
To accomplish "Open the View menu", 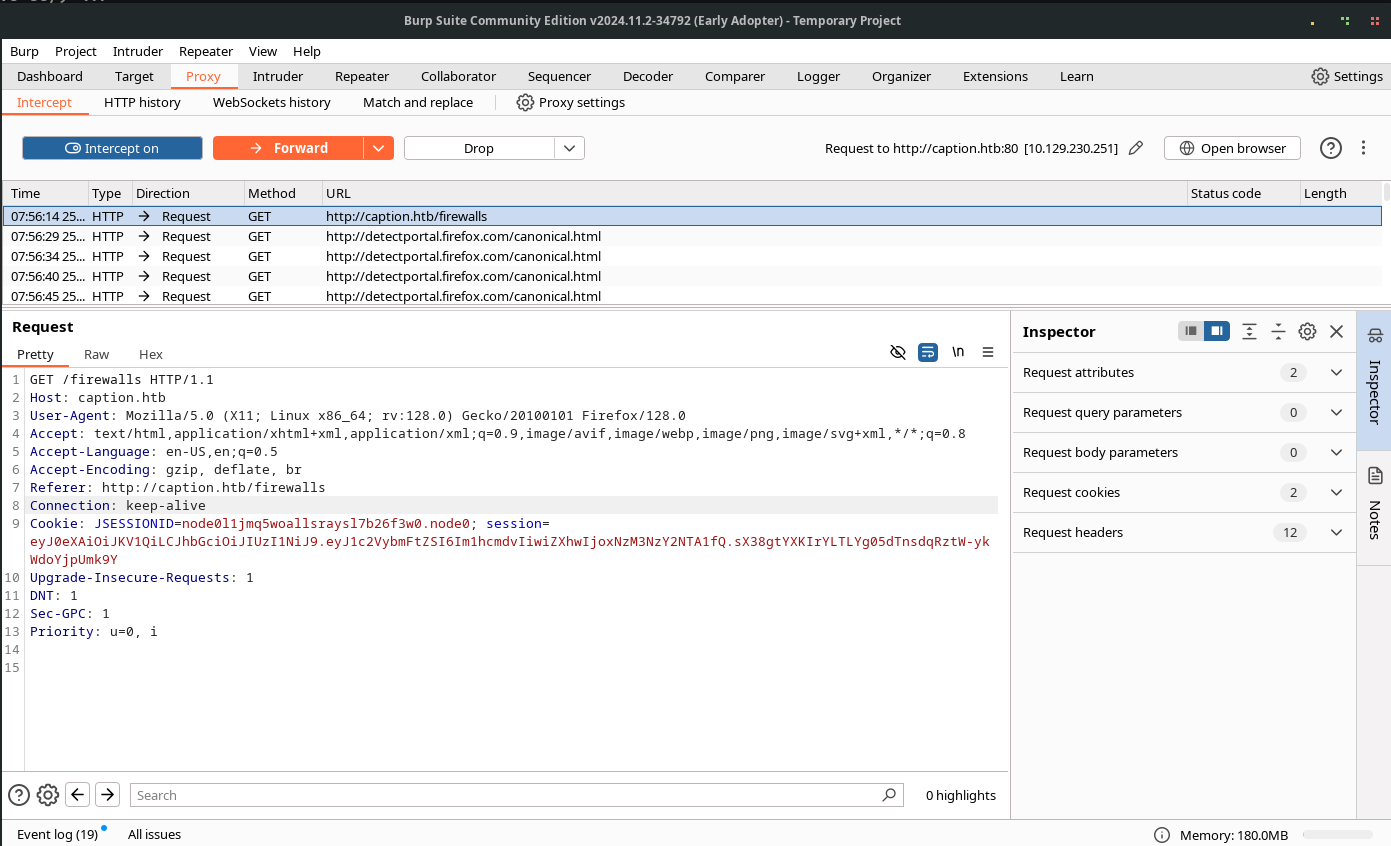I will pos(263,51).
